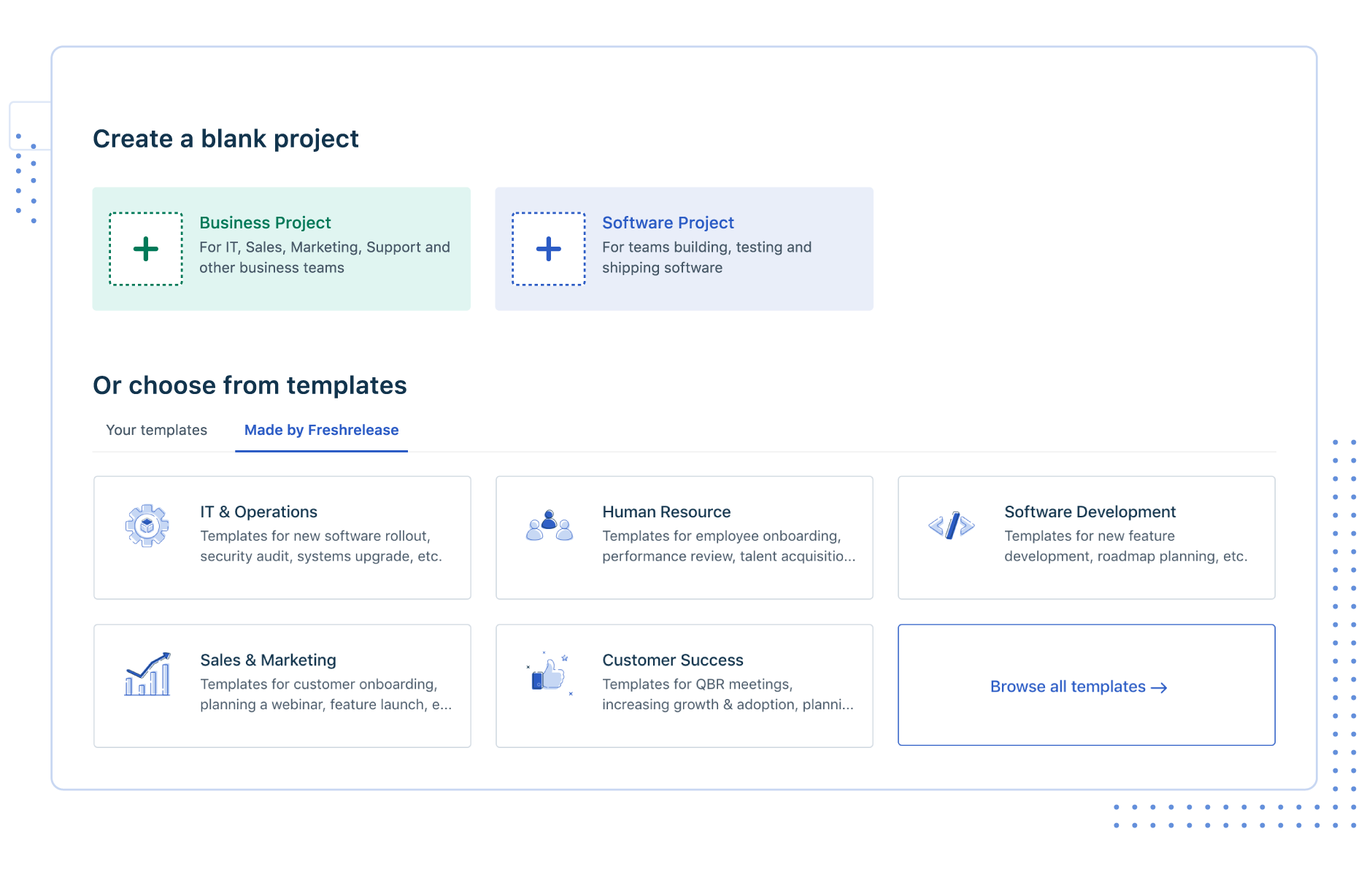Image resolution: width=1372 pixels, height=872 pixels.
Task: Select the Customer Success template title
Action: pyautogui.click(x=673, y=660)
